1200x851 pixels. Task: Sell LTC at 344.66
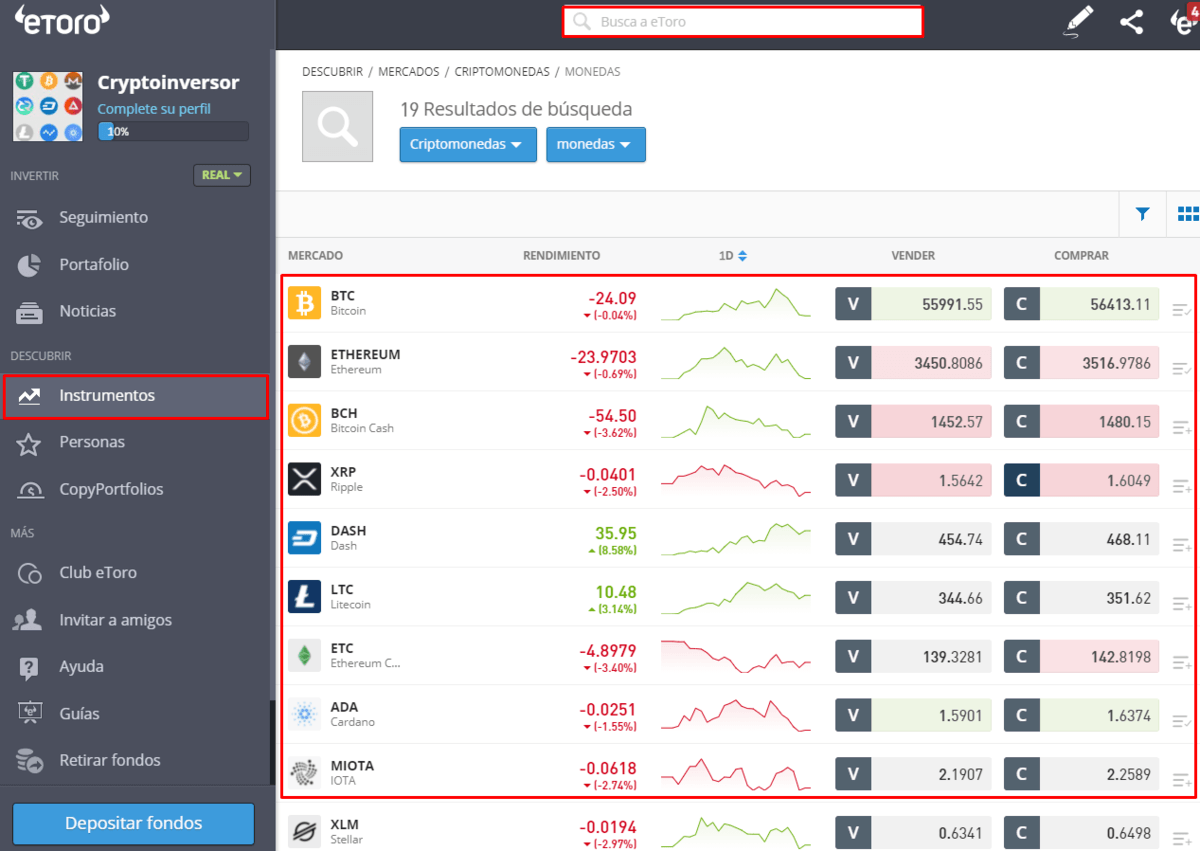pos(913,598)
